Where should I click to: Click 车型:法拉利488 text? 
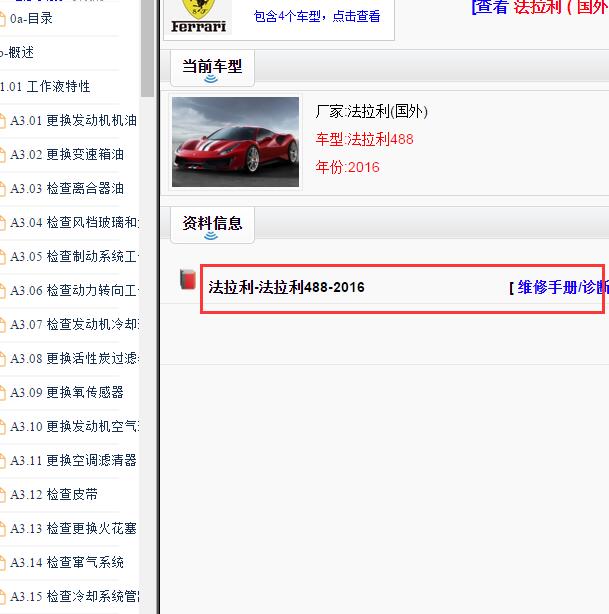click(x=365, y=139)
